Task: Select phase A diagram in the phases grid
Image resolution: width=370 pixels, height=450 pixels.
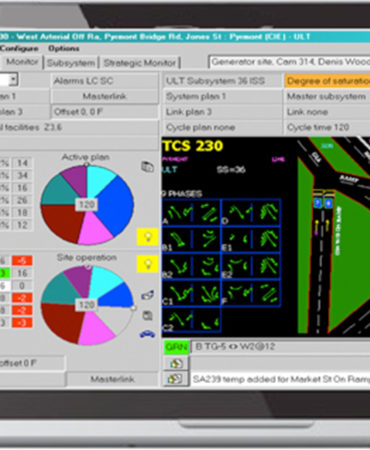Action: [191, 213]
